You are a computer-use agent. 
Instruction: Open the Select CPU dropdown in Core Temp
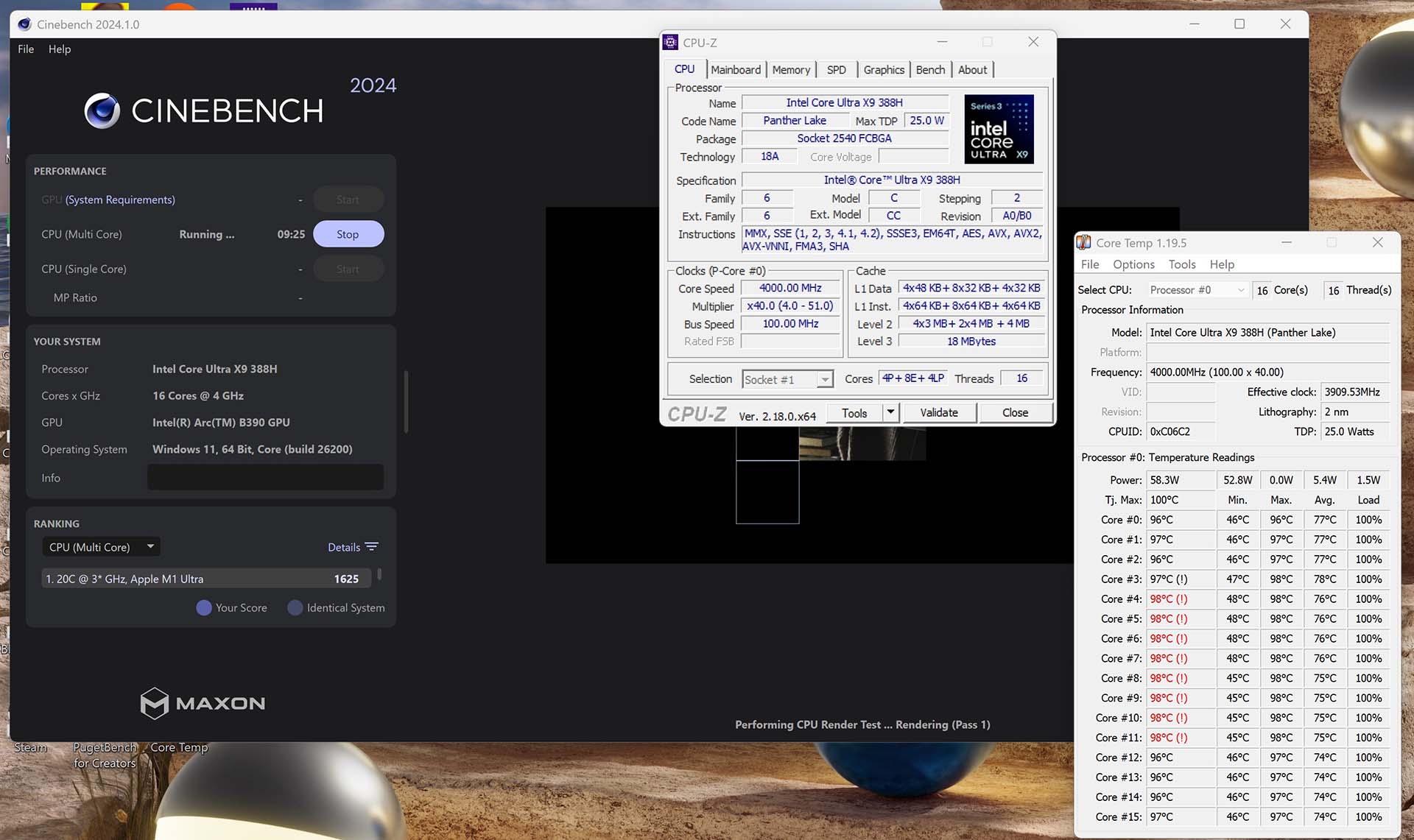1242,289
